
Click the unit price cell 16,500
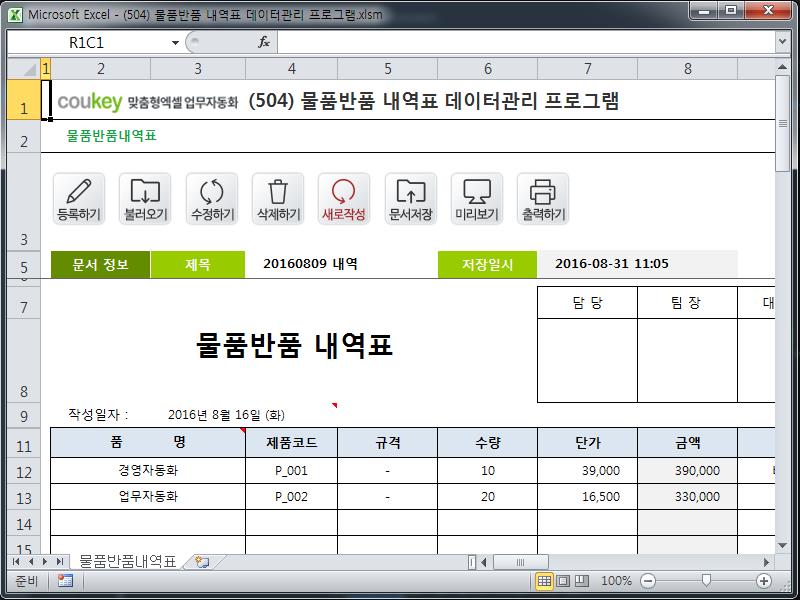coord(587,496)
